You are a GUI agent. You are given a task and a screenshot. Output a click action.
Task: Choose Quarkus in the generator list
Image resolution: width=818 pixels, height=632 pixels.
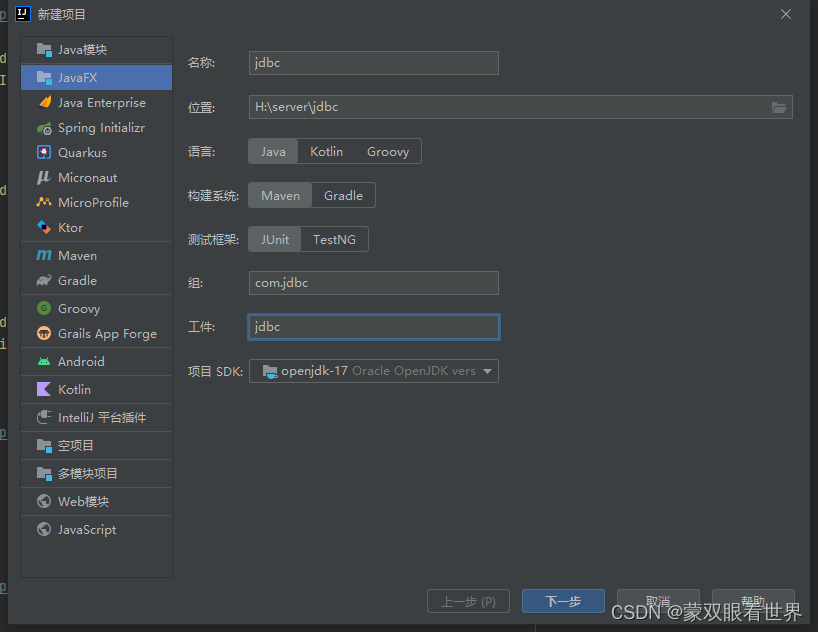coord(97,152)
